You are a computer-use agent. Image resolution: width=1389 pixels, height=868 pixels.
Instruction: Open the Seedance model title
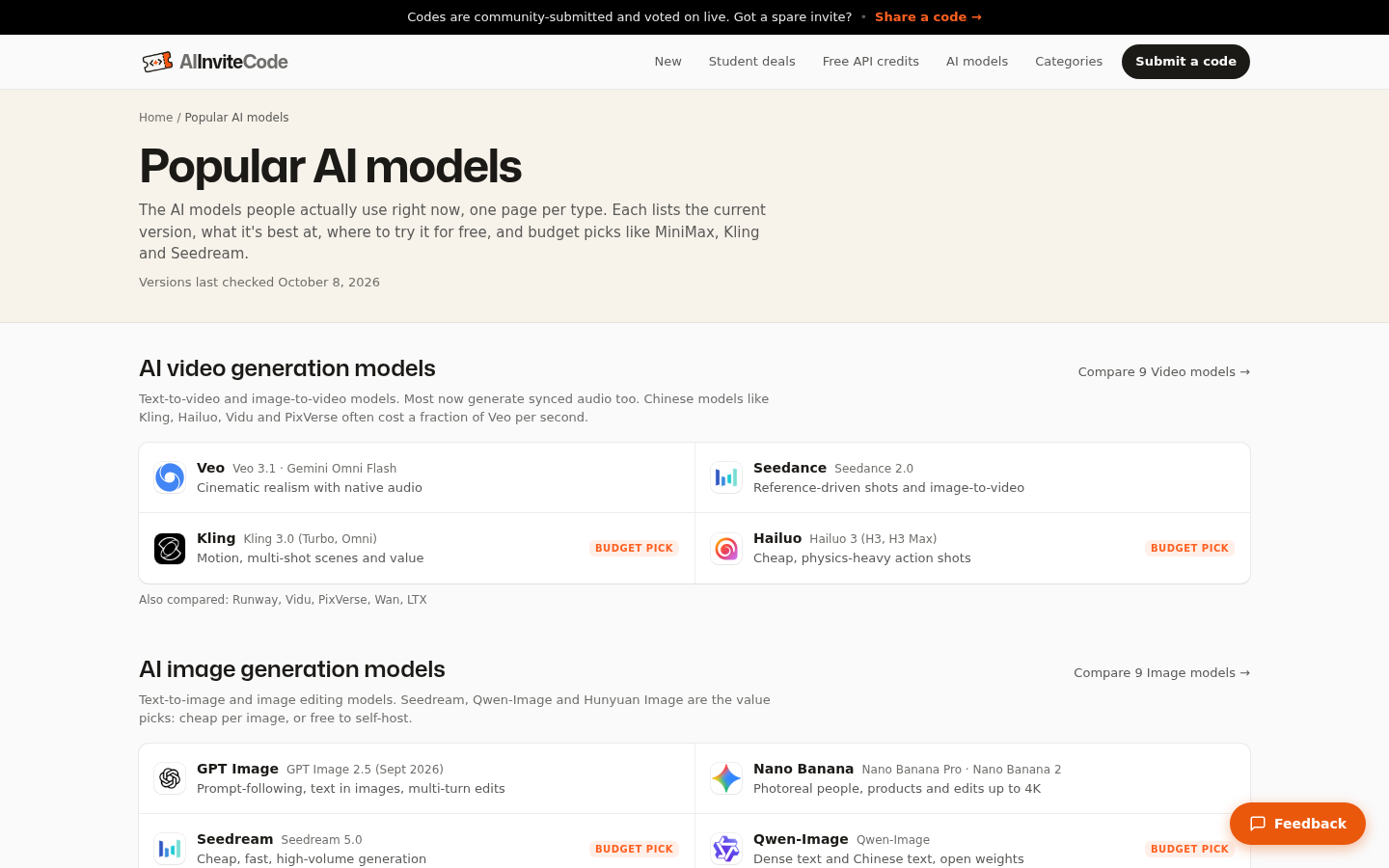tap(789, 468)
